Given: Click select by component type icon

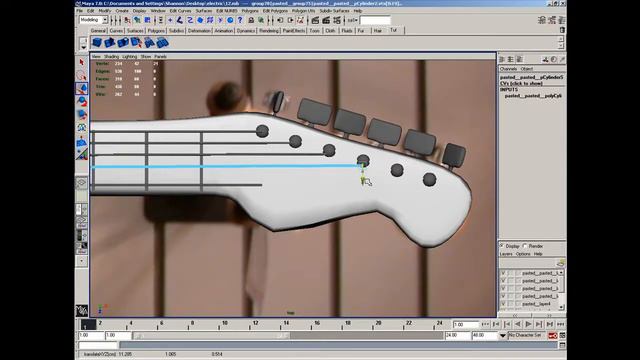Looking at the screenshot, I should 147,20.
